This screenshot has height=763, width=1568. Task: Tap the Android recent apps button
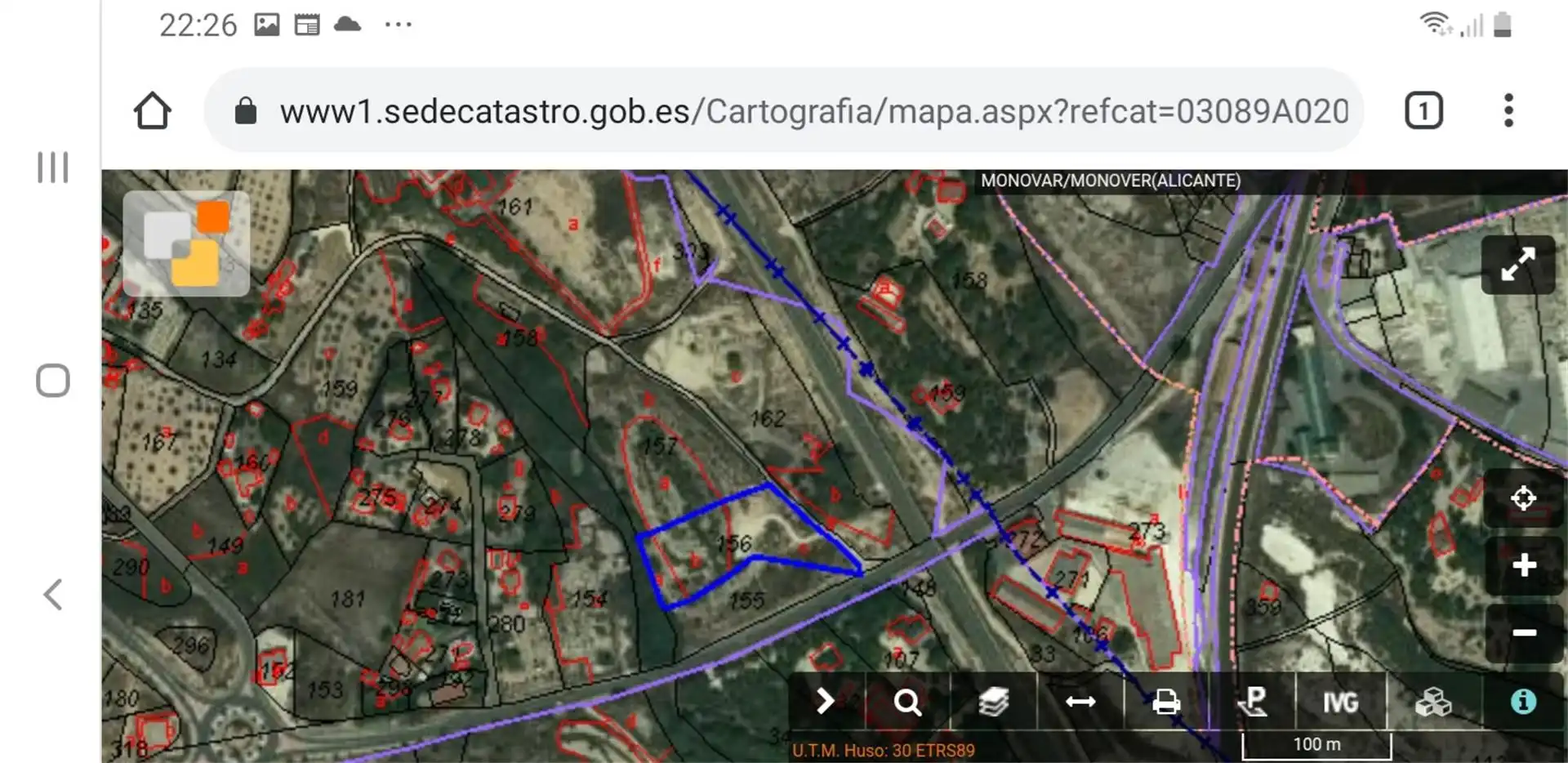click(53, 167)
